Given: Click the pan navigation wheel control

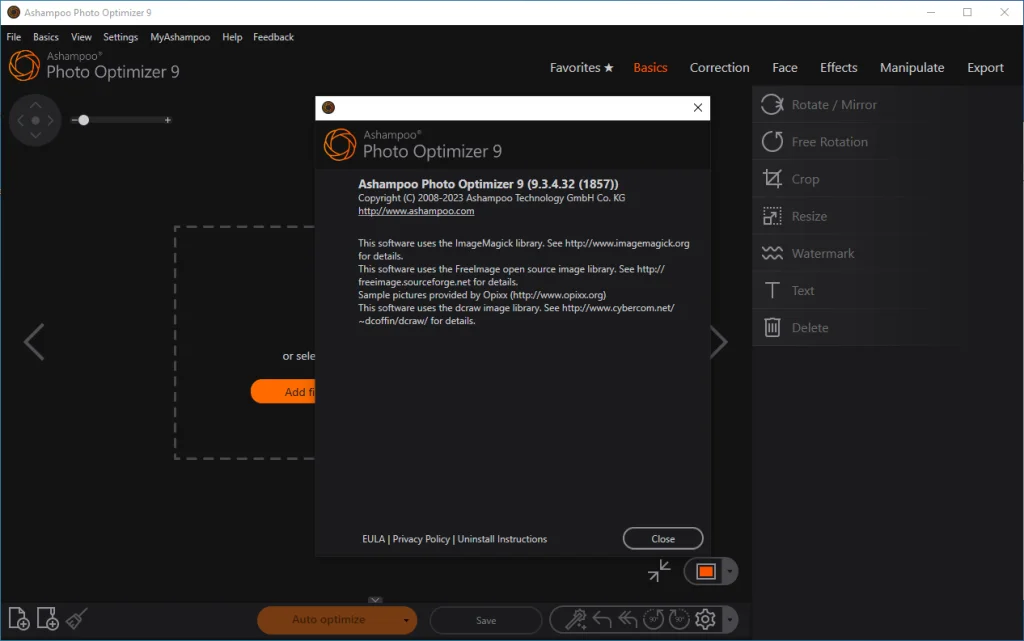Looking at the screenshot, I should 35,120.
